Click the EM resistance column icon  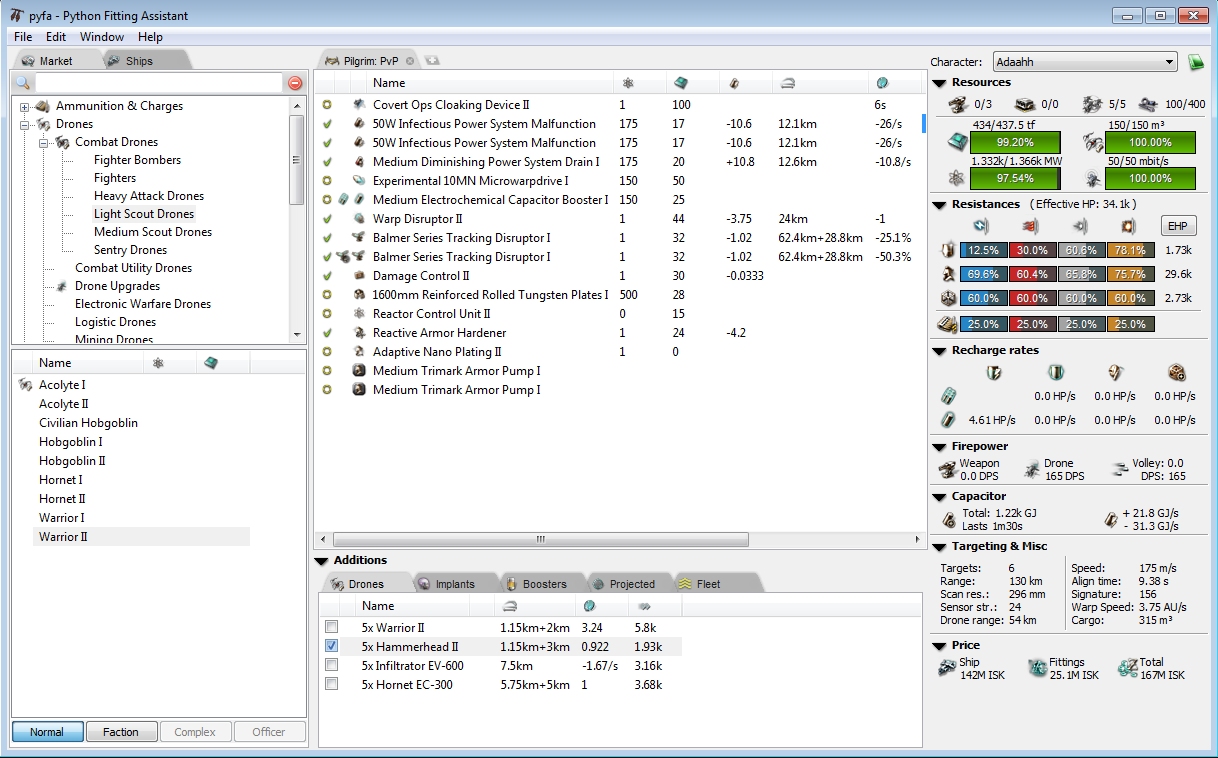[x=980, y=225]
